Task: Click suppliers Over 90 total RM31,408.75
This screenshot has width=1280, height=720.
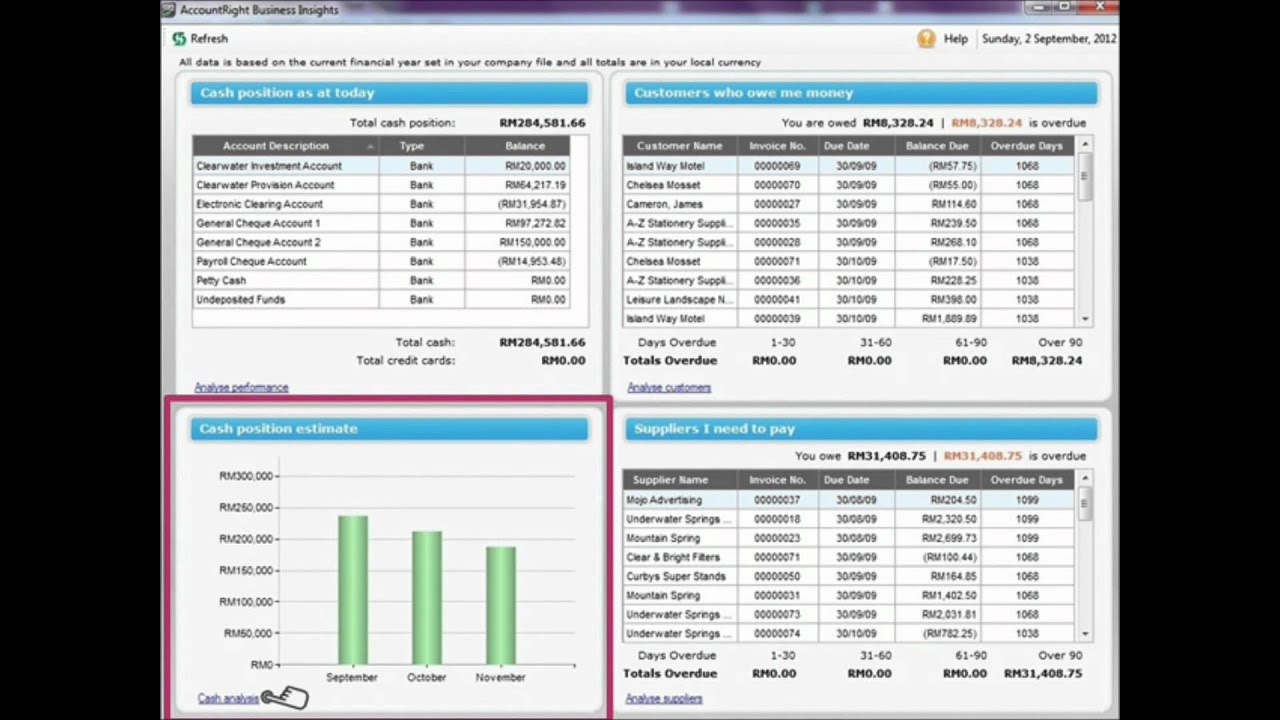Action: click(x=1042, y=673)
